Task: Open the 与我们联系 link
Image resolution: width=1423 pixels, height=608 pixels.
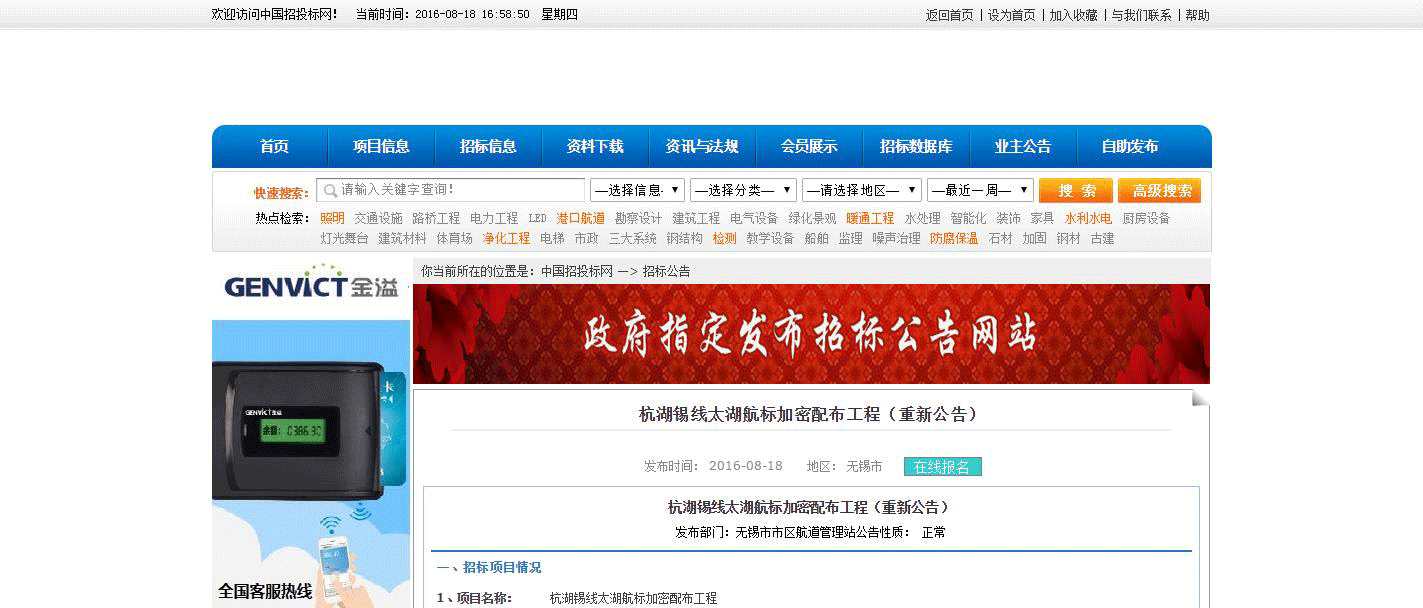Action: pyautogui.click(x=1142, y=15)
